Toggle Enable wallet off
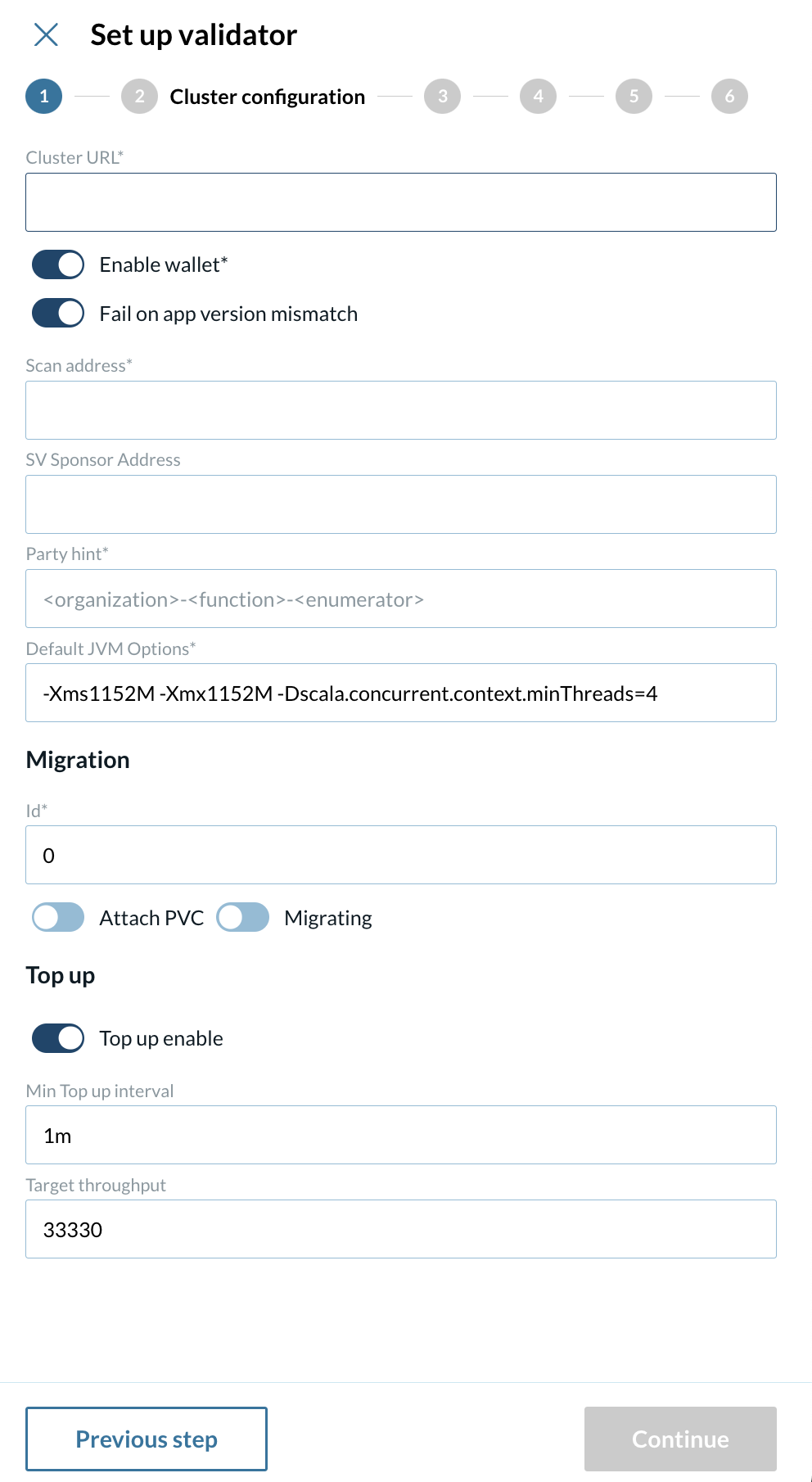 (x=56, y=264)
